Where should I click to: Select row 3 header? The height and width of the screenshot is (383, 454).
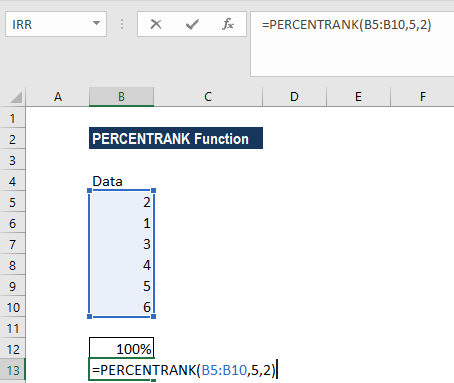point(13,160)
